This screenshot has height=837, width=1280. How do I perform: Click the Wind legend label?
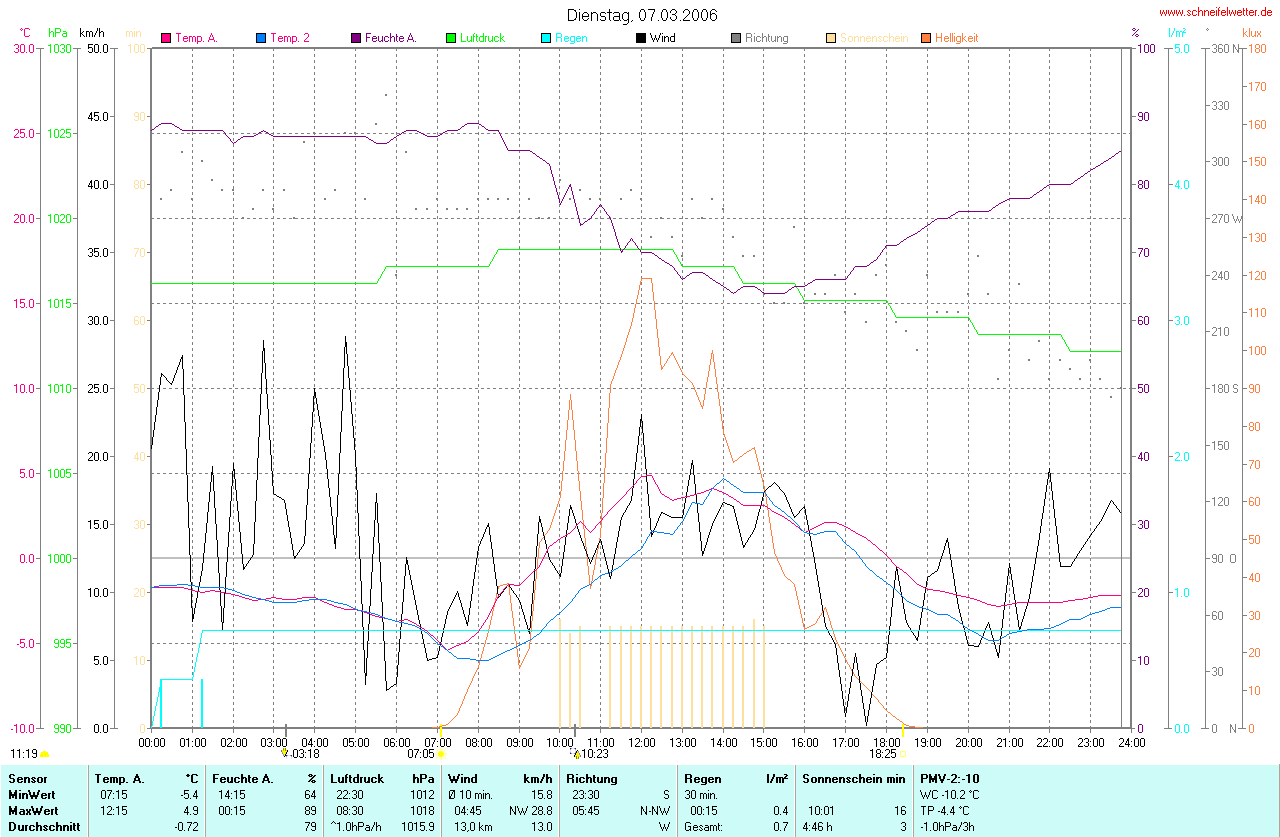(x=662, y=38)
